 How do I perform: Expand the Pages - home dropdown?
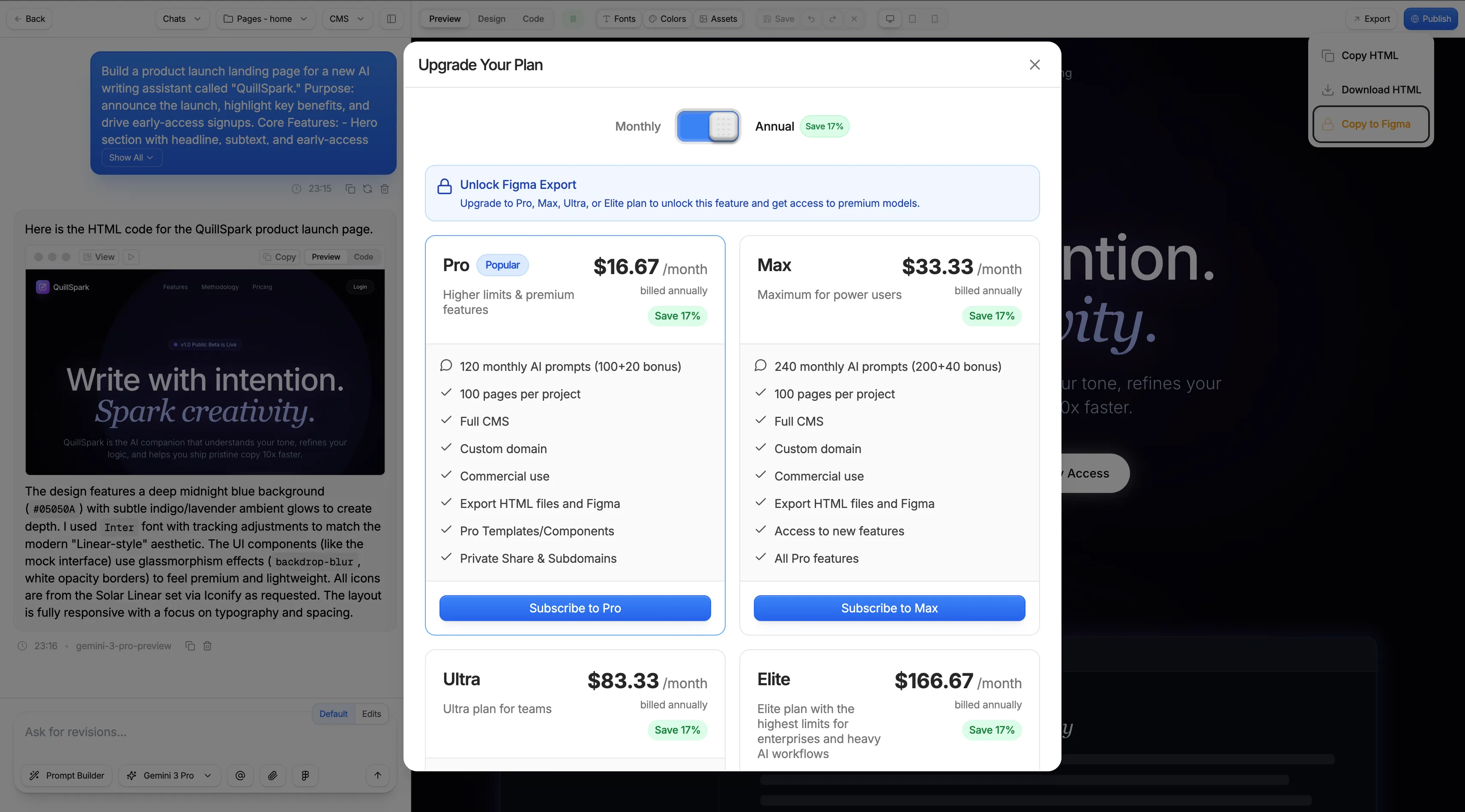pyautogui.click(x=265, y=19)
